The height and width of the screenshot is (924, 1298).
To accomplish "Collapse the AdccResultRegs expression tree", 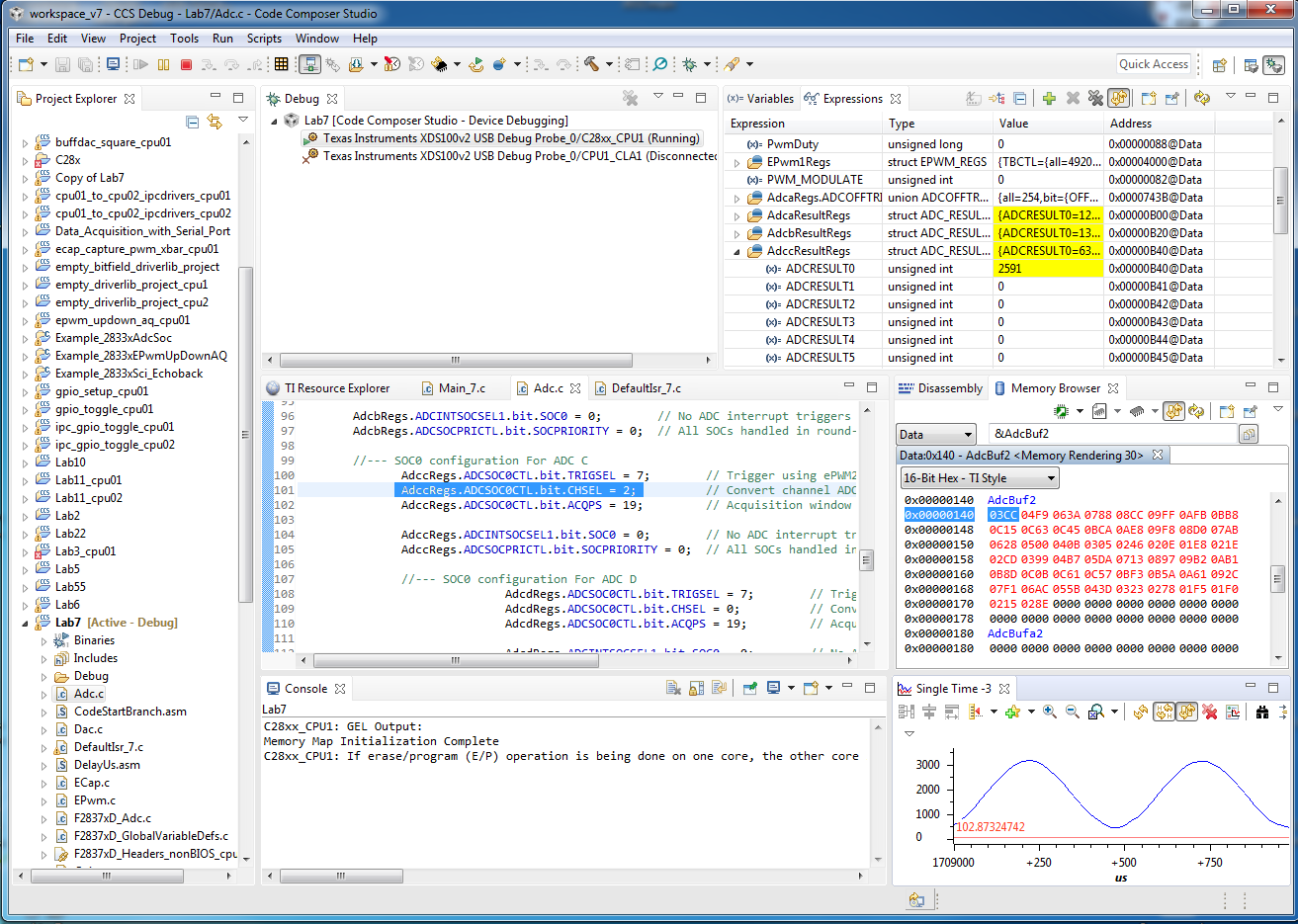I will click(736, 251).
